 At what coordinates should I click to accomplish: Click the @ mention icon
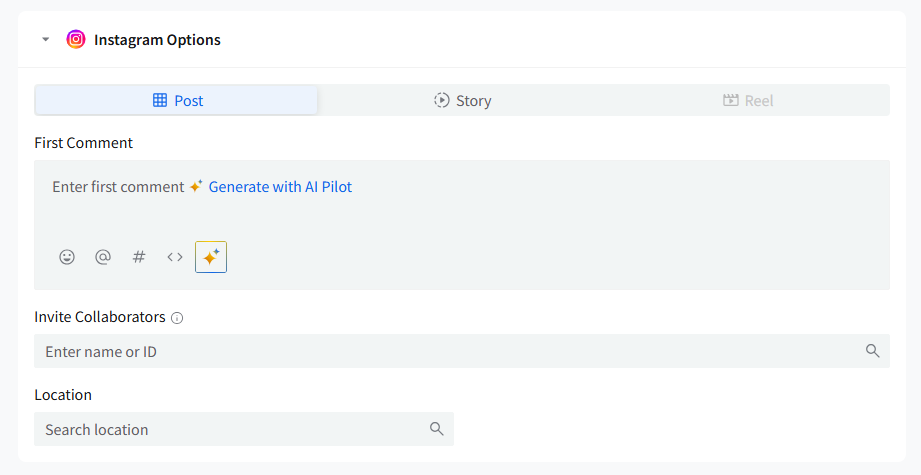pyautogui.click(x=103, y=257)
